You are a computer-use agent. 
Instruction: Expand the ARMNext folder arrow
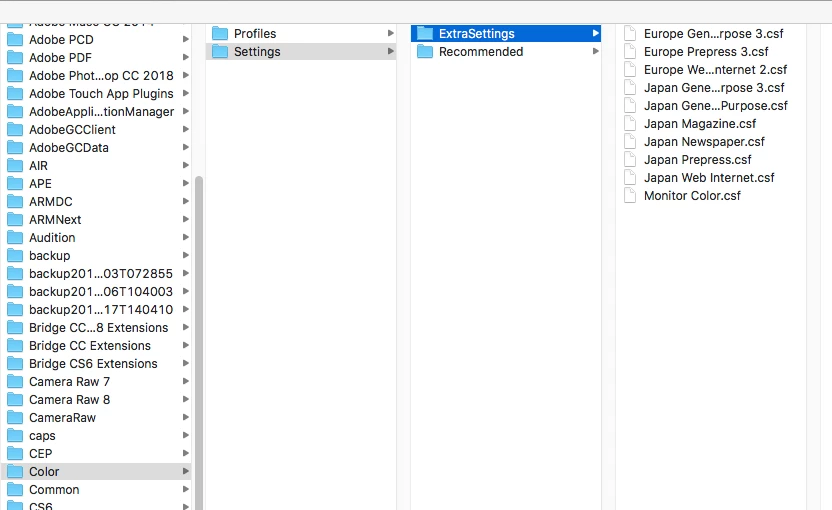186,219
